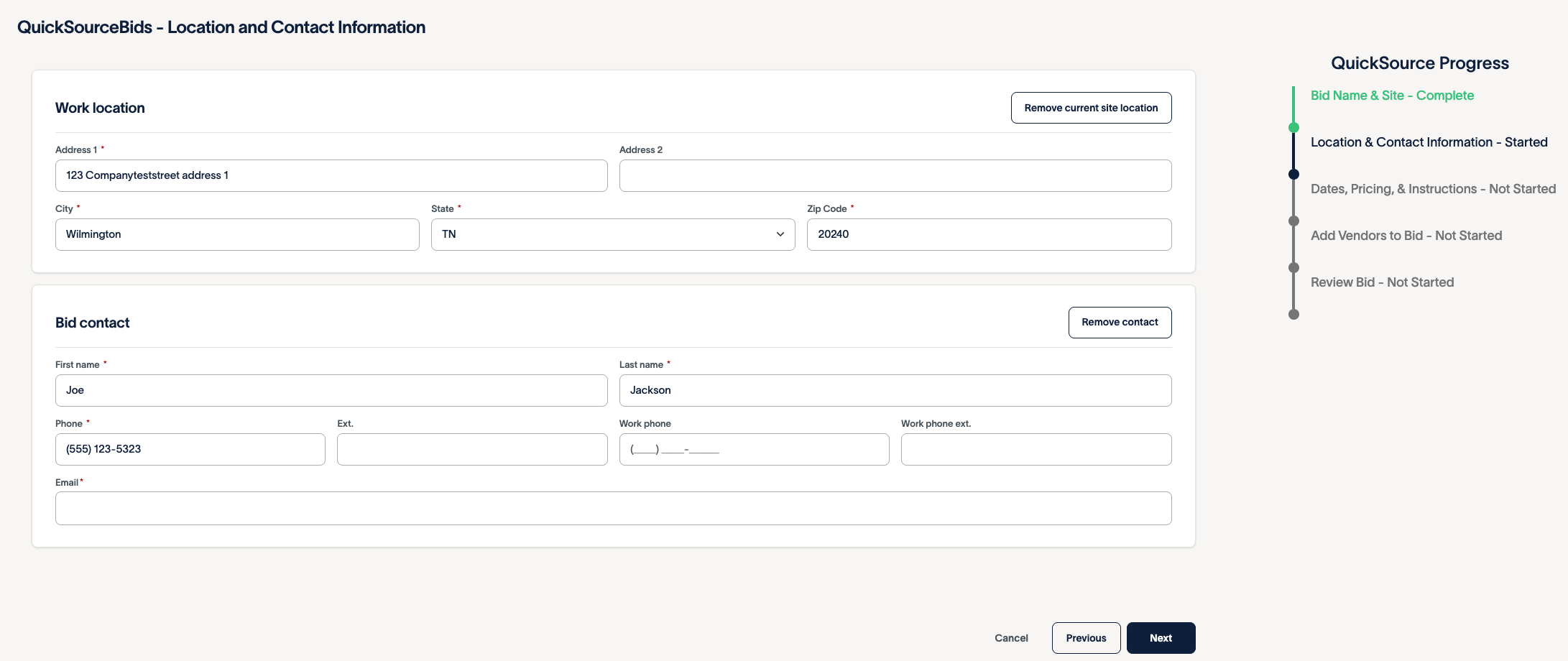Select the Zip Code field with 20240

point(989,234)
